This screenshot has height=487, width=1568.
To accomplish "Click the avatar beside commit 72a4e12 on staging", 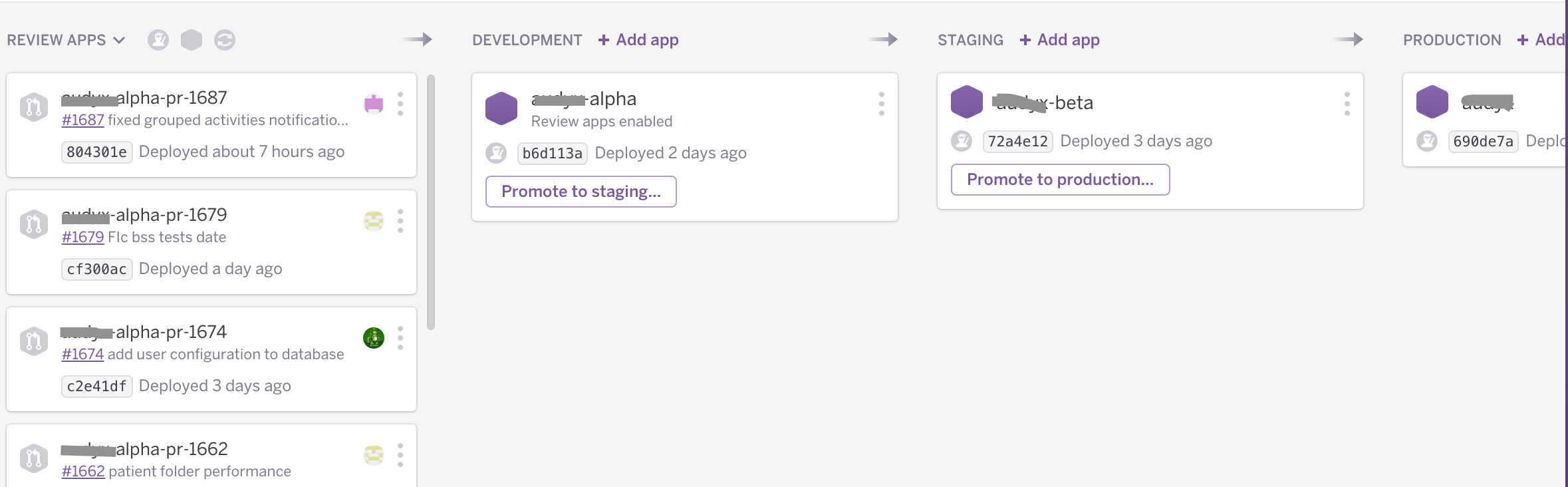I will (x=962, y=142).
